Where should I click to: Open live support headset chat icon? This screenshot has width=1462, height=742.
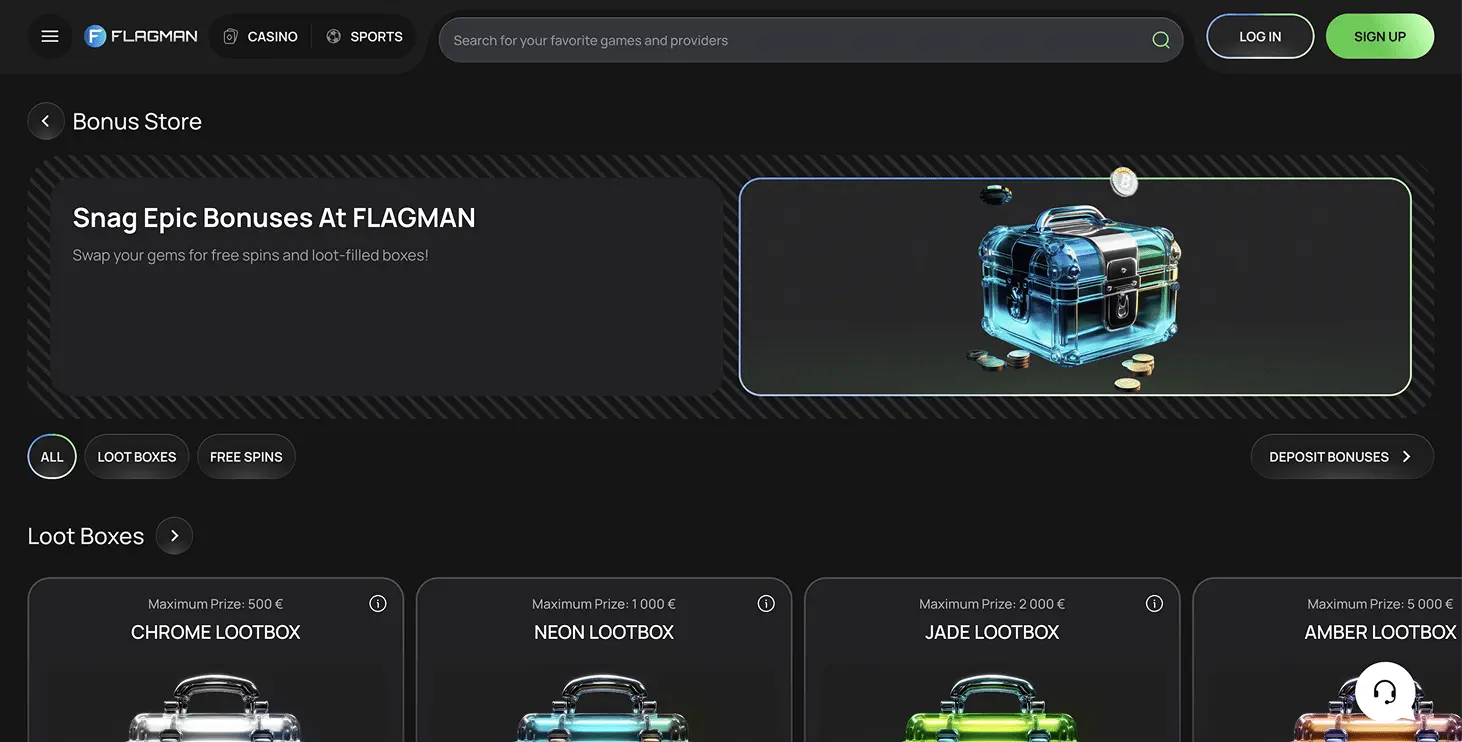coord(1385,692)
